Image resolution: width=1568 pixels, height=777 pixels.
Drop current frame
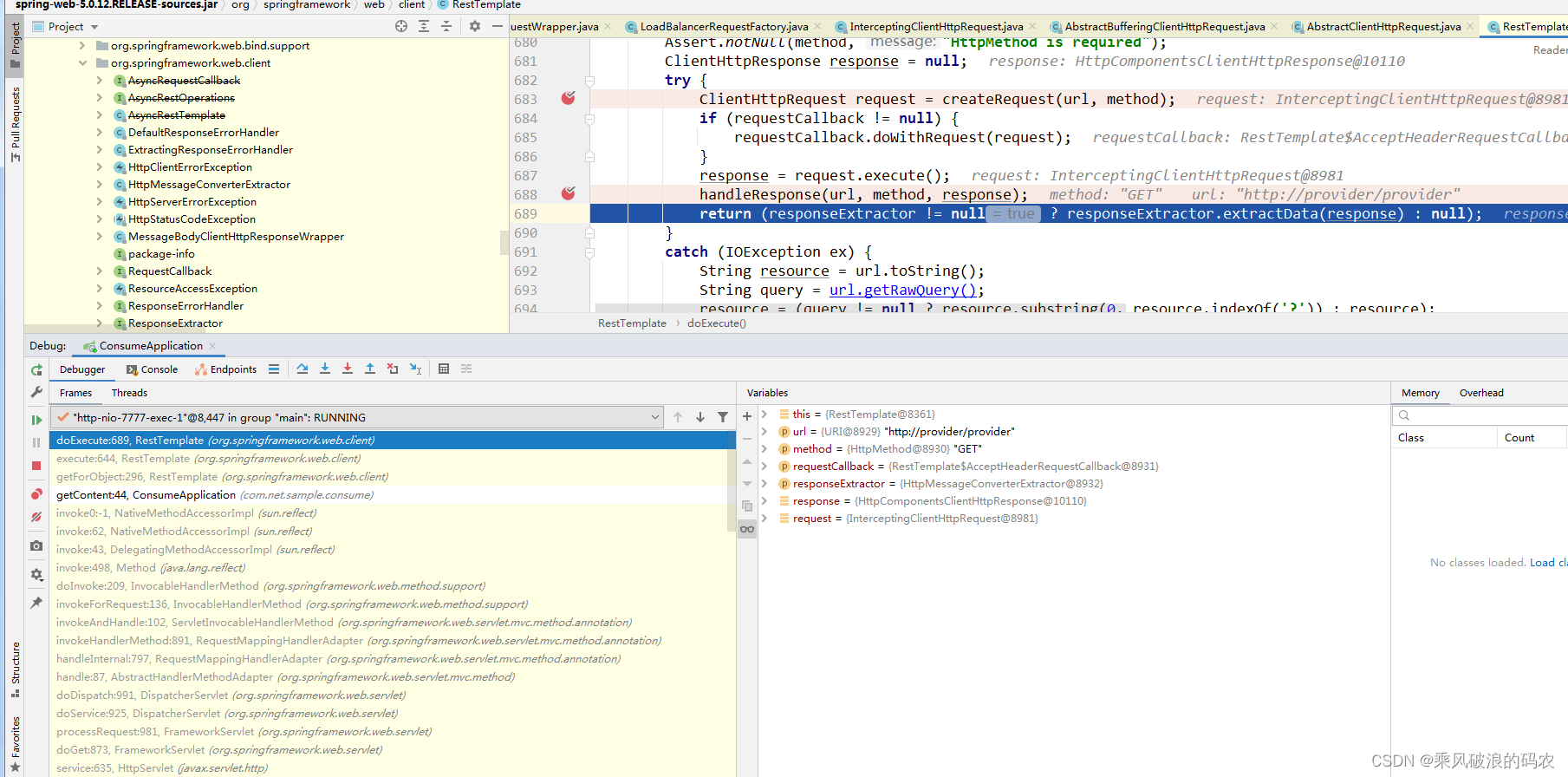point(393,369)
